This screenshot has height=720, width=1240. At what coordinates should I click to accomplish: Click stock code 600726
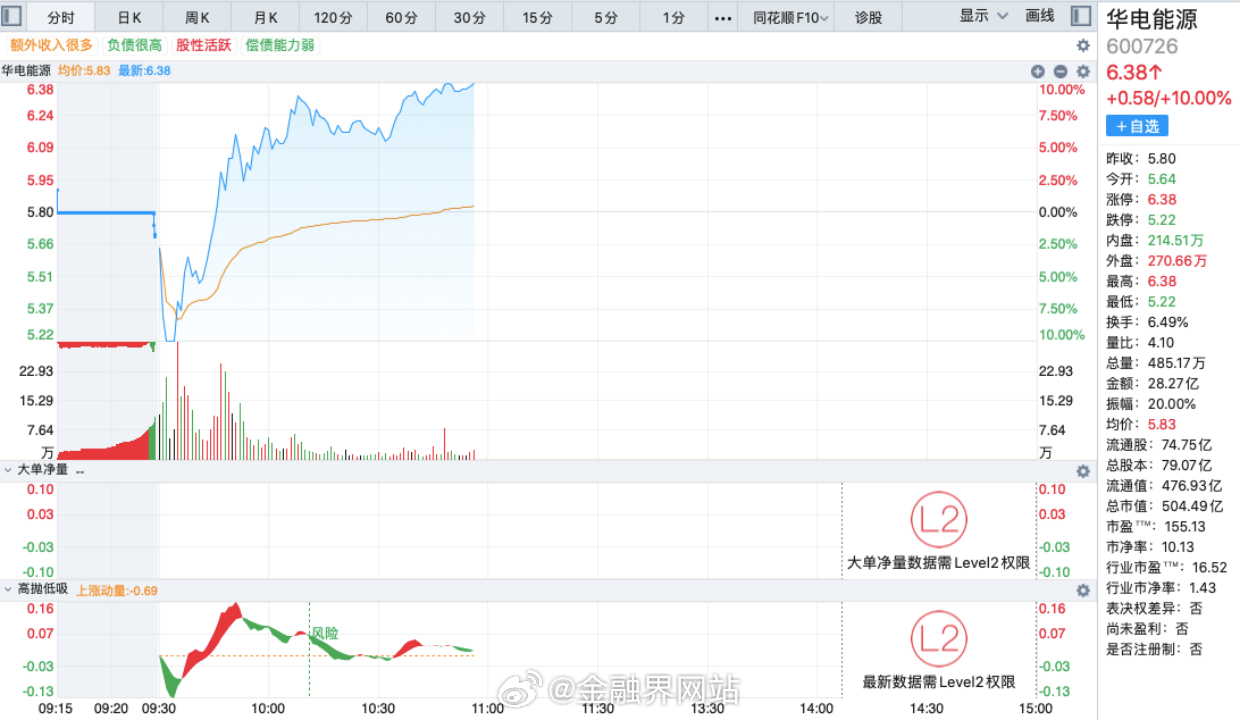coord(1142,46)
